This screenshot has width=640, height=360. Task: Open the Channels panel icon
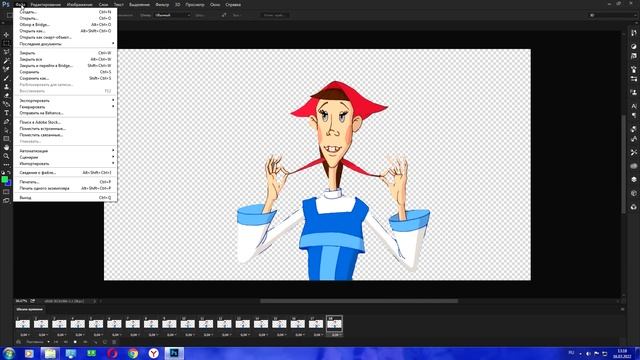point(633,193)
